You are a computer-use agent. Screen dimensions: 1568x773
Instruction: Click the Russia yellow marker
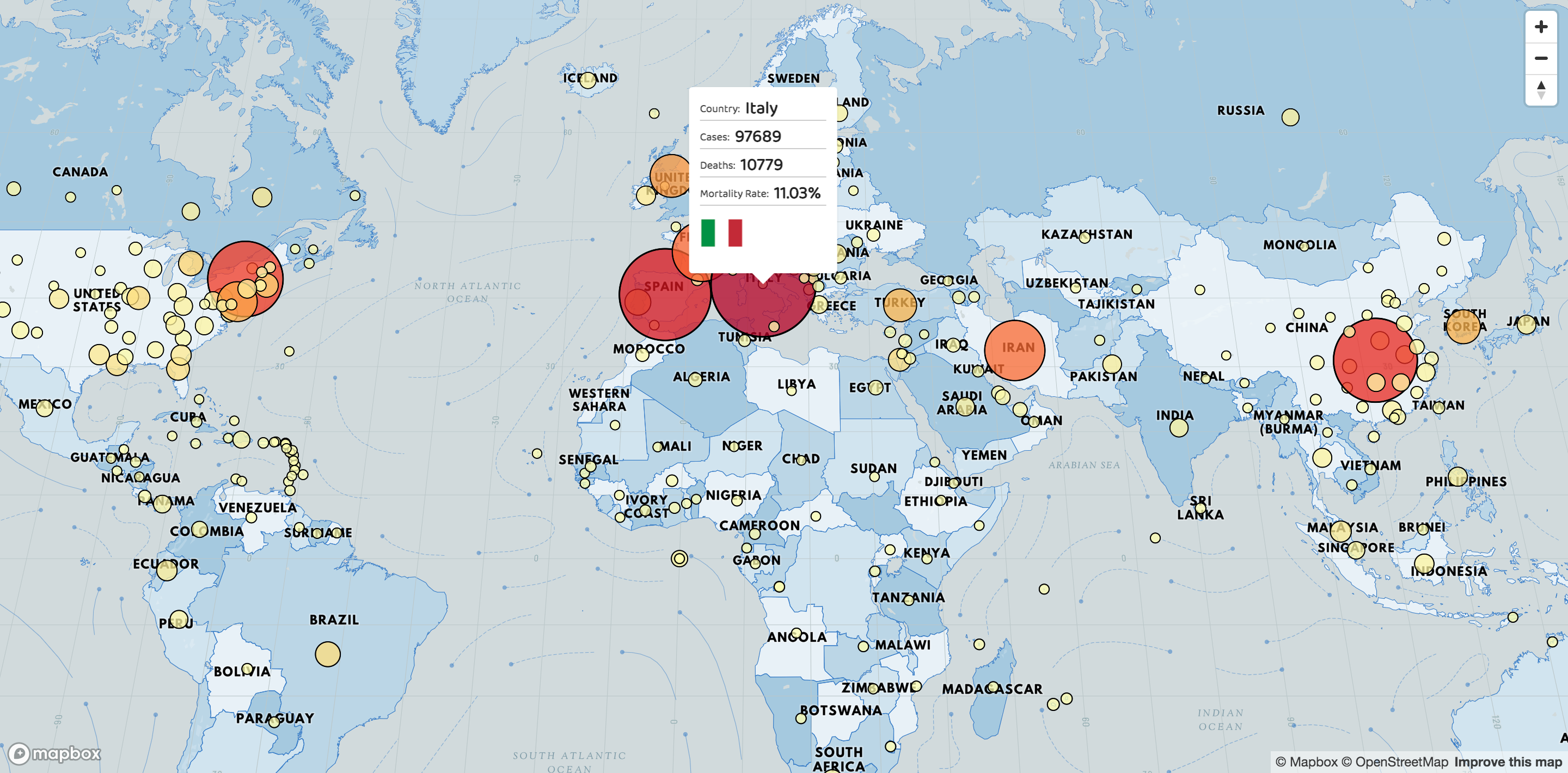(x=1290, y=117)
